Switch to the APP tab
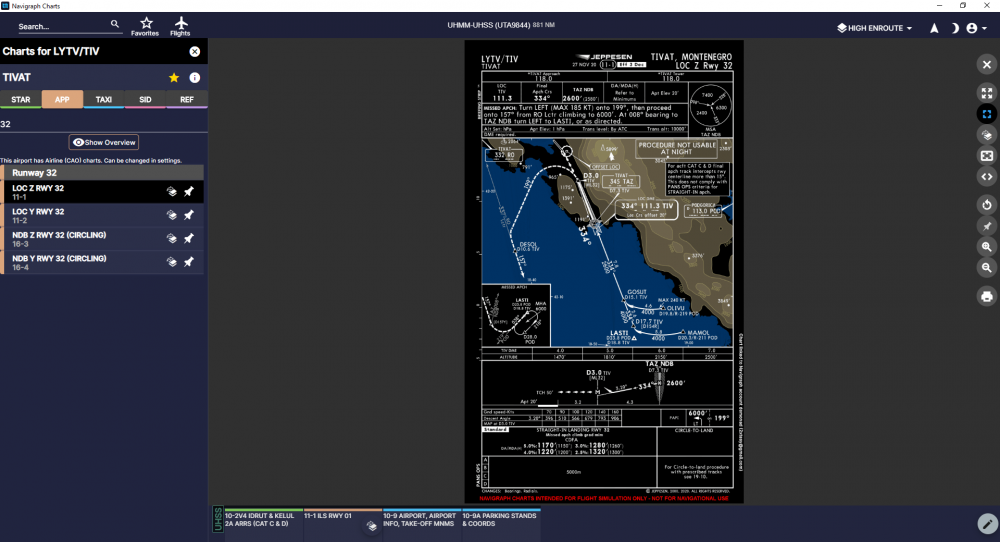This screenshot has height=542, width=1000. coord(62,99)
